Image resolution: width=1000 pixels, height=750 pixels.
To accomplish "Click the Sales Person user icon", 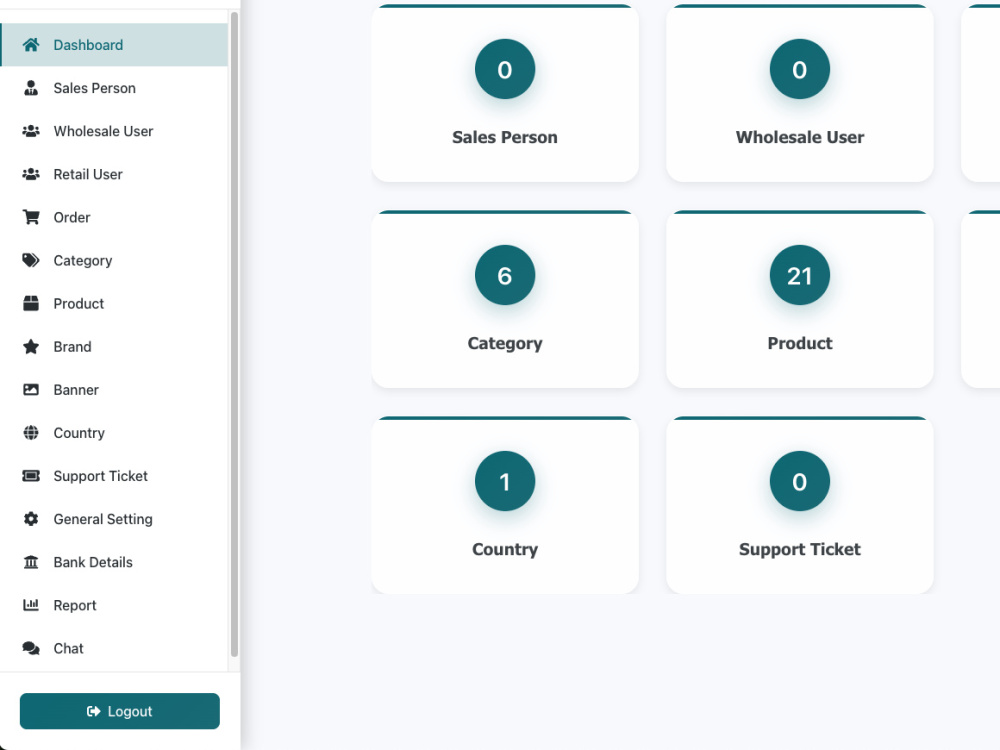I will [x=31, y=88].
